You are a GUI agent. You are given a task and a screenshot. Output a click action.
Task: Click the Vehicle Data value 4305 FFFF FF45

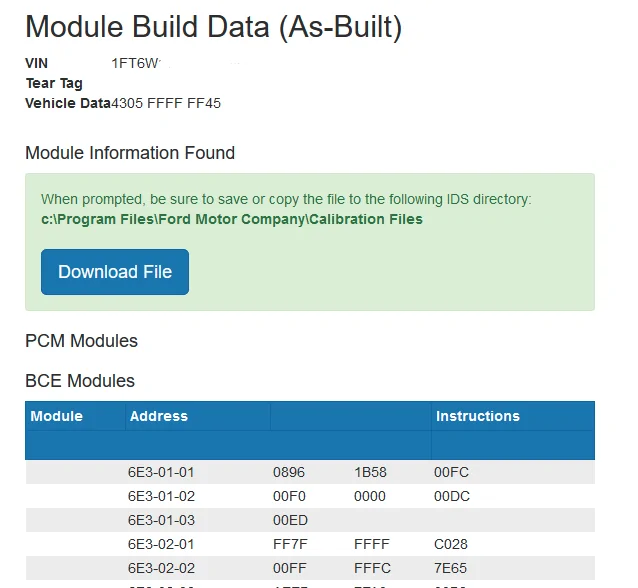pos(166,103)
